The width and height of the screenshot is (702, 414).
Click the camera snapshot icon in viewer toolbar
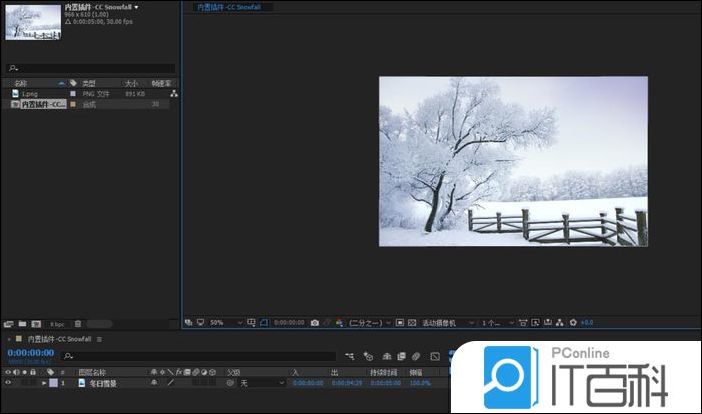click(315, 323)
